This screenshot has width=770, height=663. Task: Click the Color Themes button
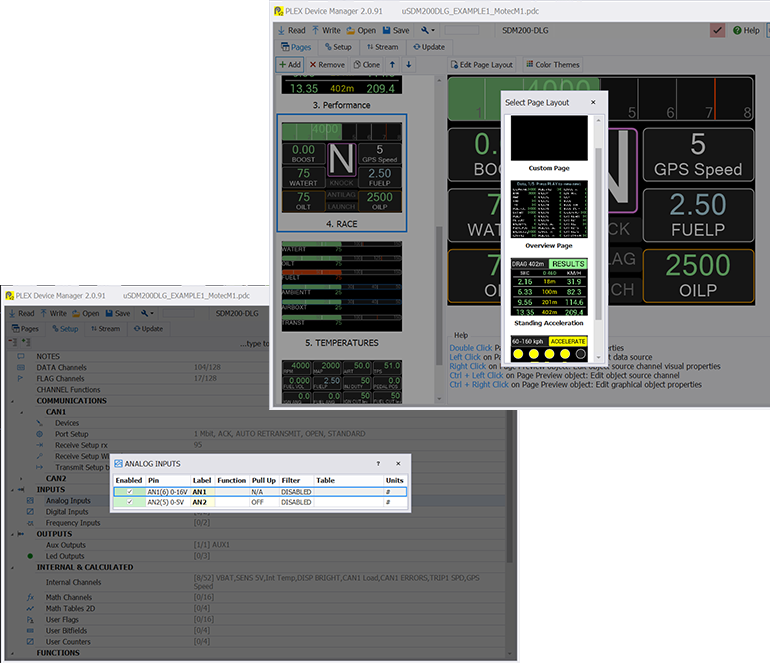[553, 64]
